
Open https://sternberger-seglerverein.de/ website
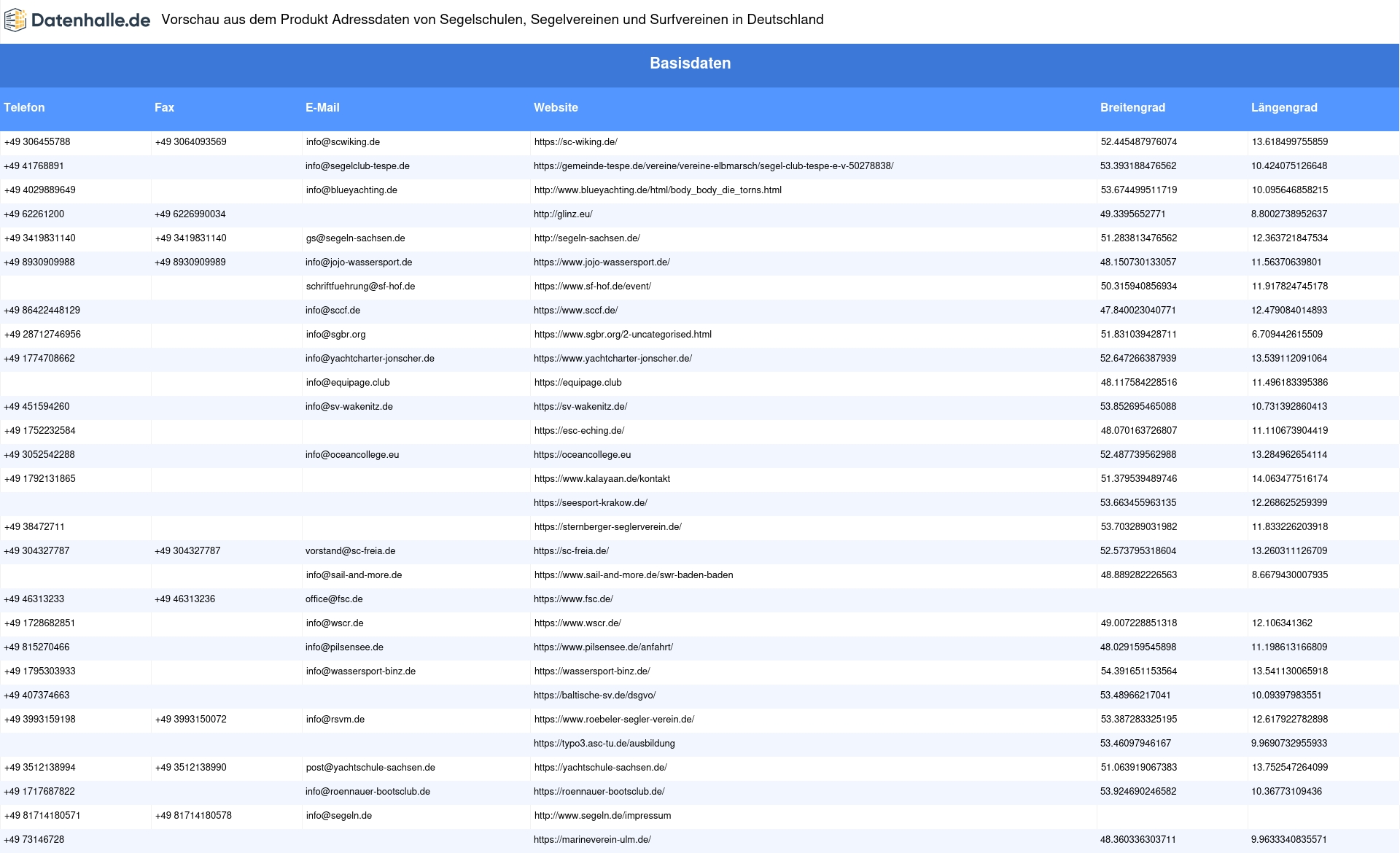point(607,527)
